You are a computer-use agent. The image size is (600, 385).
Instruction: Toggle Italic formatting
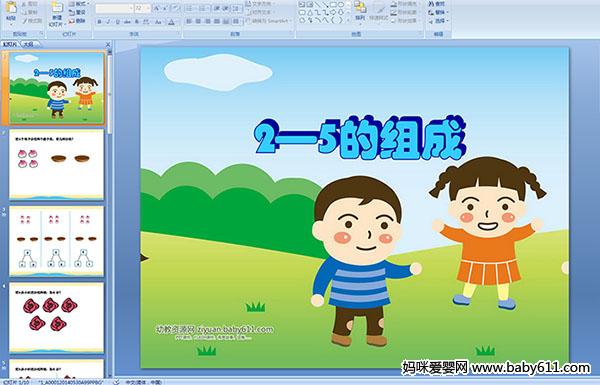point(109,22)
